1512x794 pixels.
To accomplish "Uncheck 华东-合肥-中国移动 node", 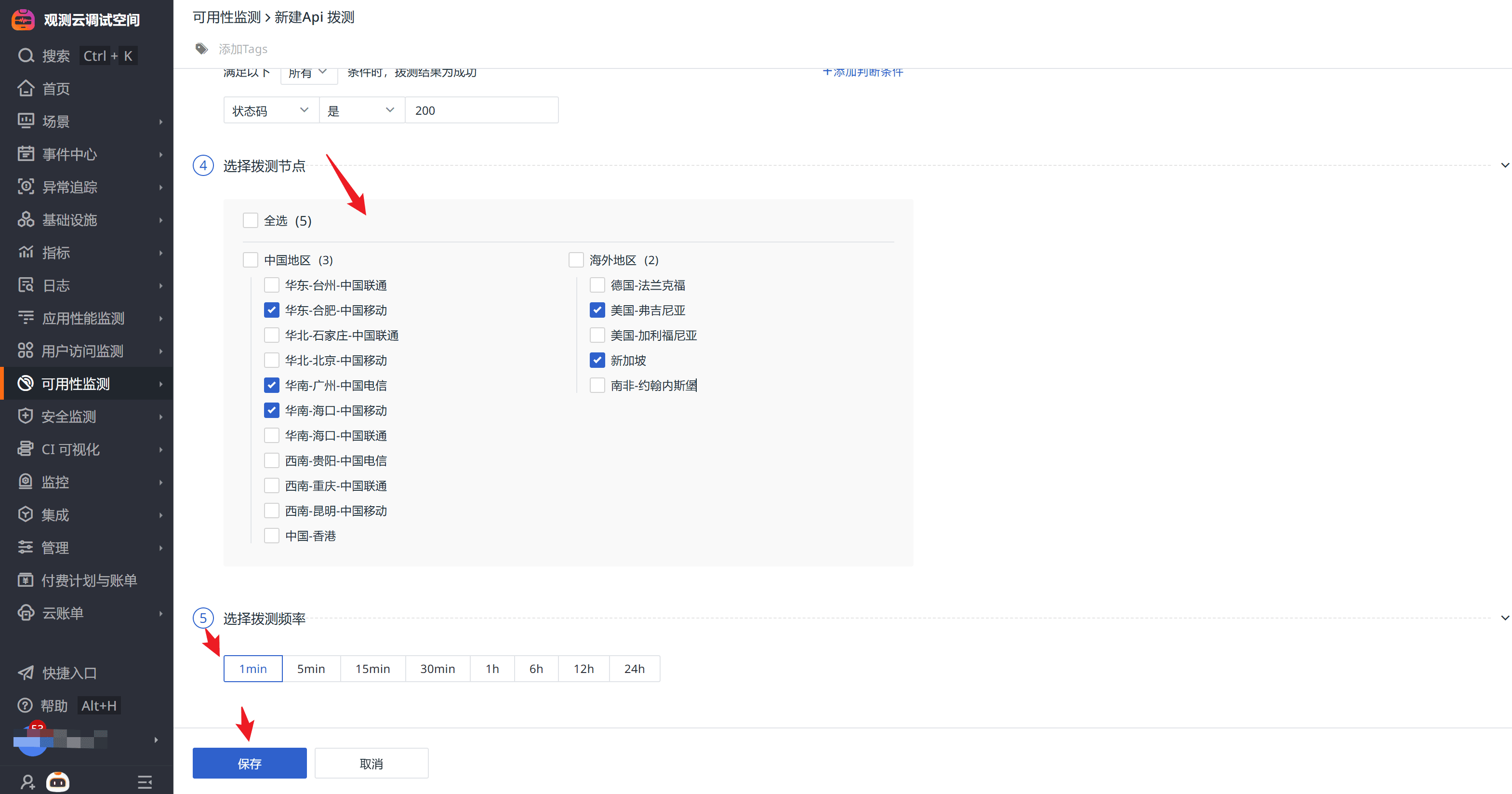I will [x=272, y=310].
